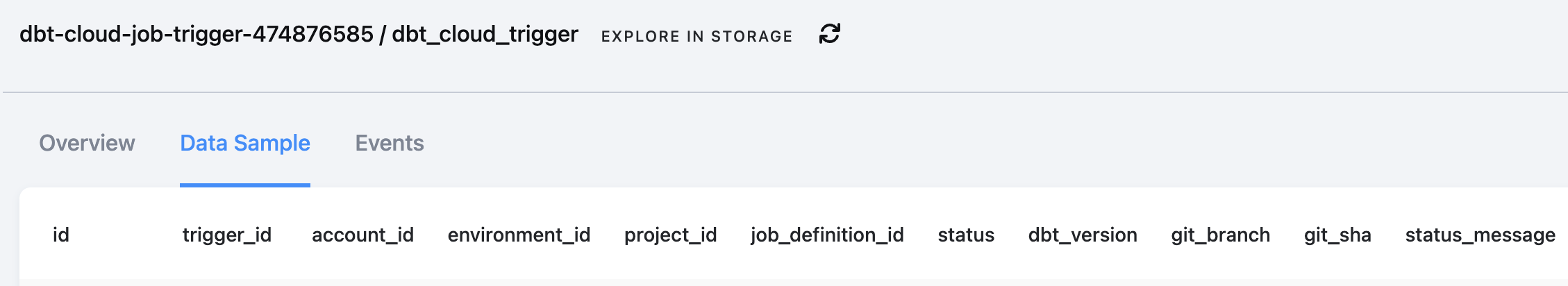Click the git_sha column header
Screen dimensions: 1568x286
[x=1337, y=235]
